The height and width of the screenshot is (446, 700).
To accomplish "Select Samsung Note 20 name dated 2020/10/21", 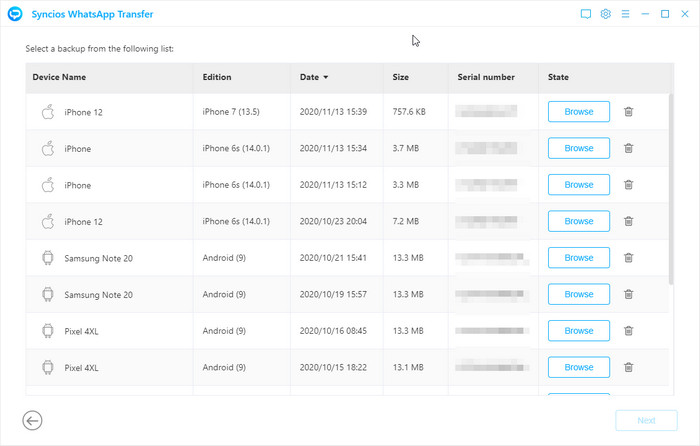I will [x=98, y=258].
